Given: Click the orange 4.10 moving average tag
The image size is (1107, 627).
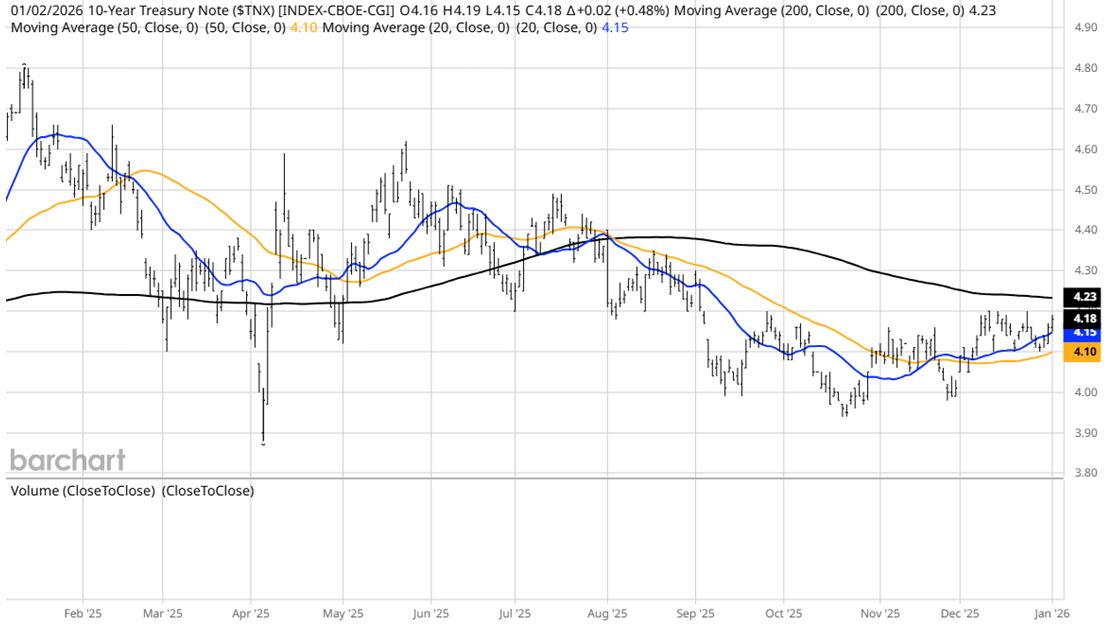Looking at the screenshot, I should (1083, 352).
